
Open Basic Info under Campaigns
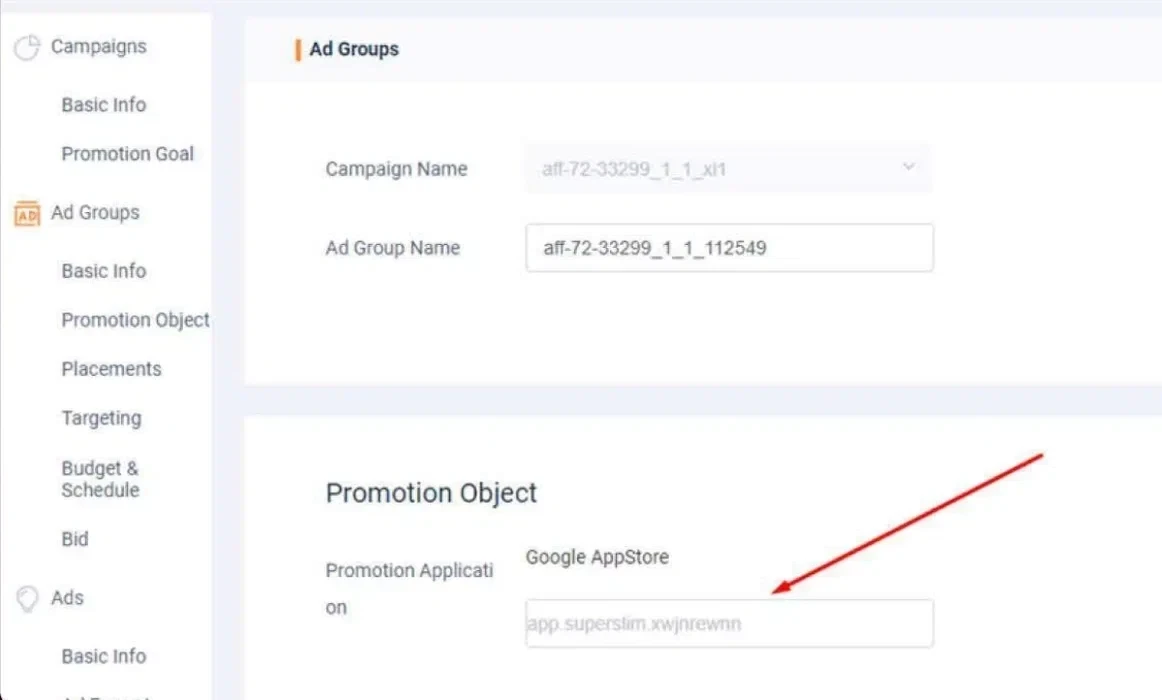(104, 104)
